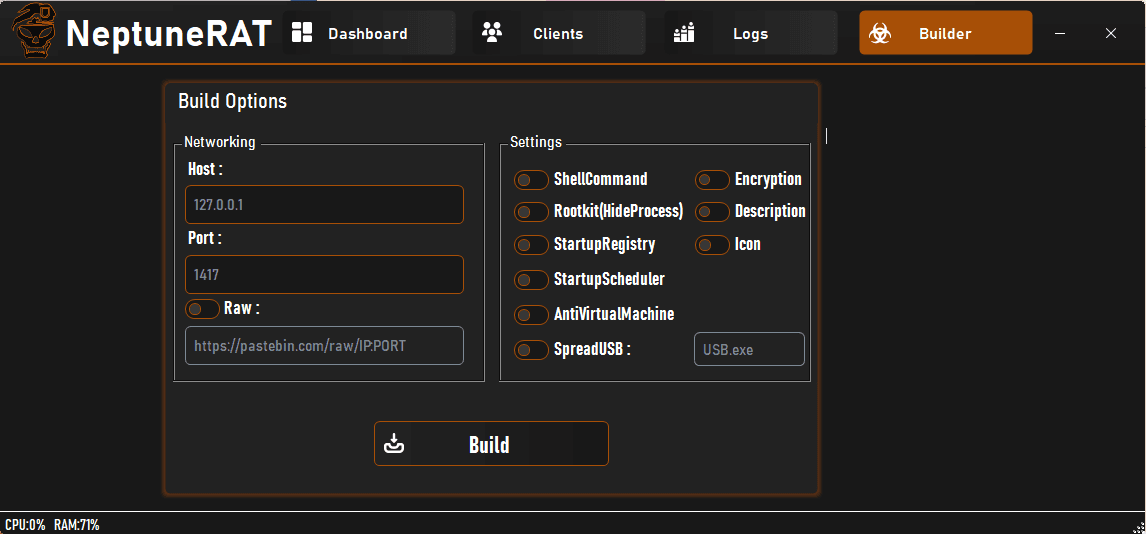Toggle the StartupScheduler switch
Viewport: 1146px width, 534px height.
[531, 280]
